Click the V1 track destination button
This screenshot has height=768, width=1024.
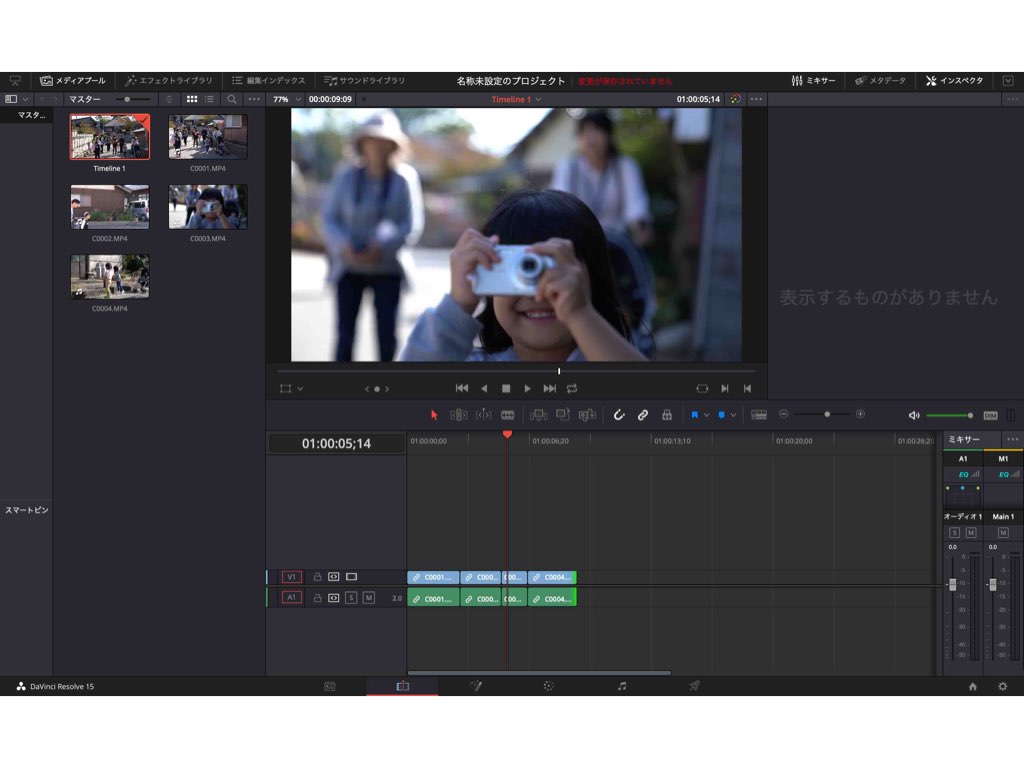[291, 577]
